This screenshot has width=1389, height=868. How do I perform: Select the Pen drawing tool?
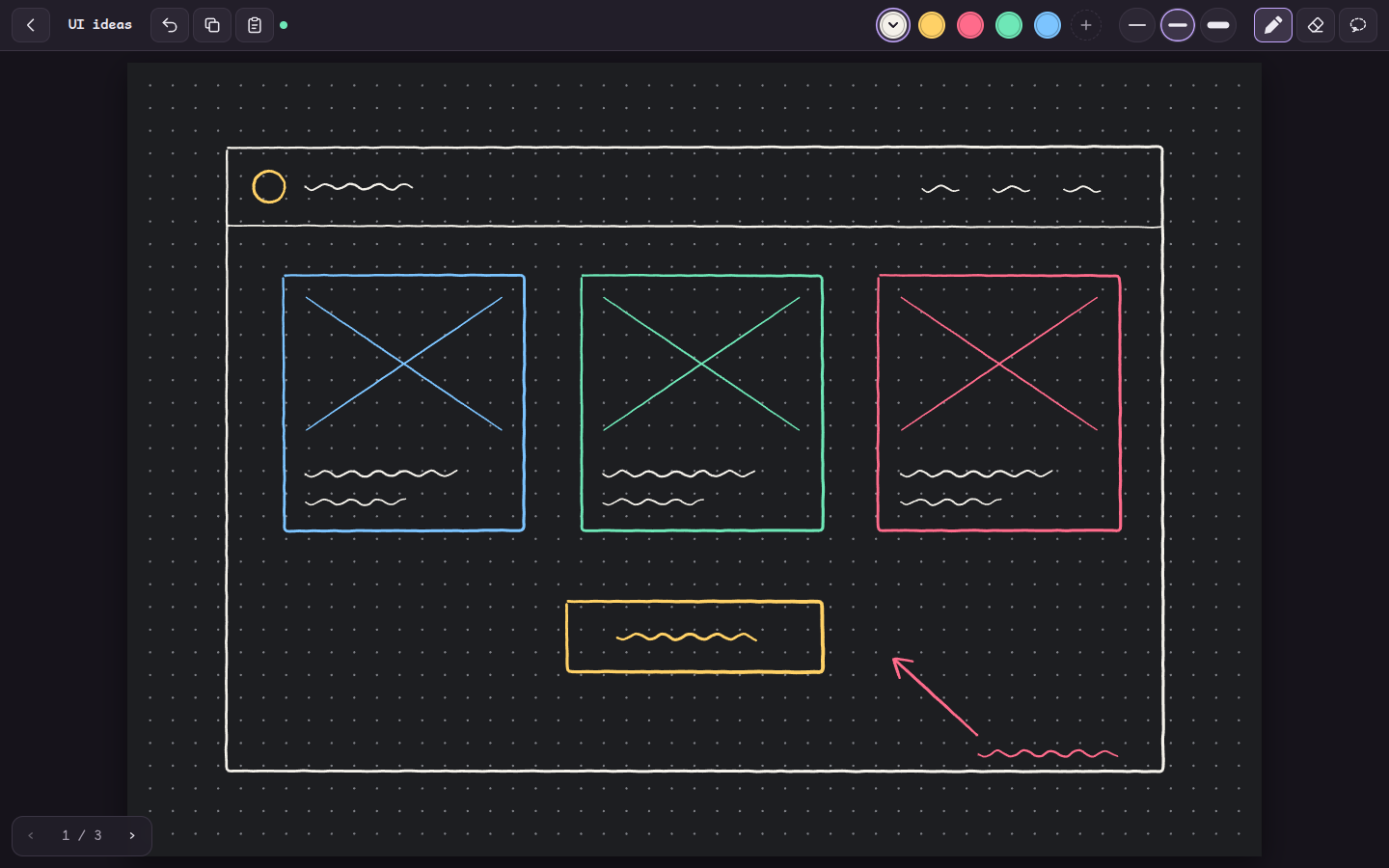click(x=1273, y=25)
